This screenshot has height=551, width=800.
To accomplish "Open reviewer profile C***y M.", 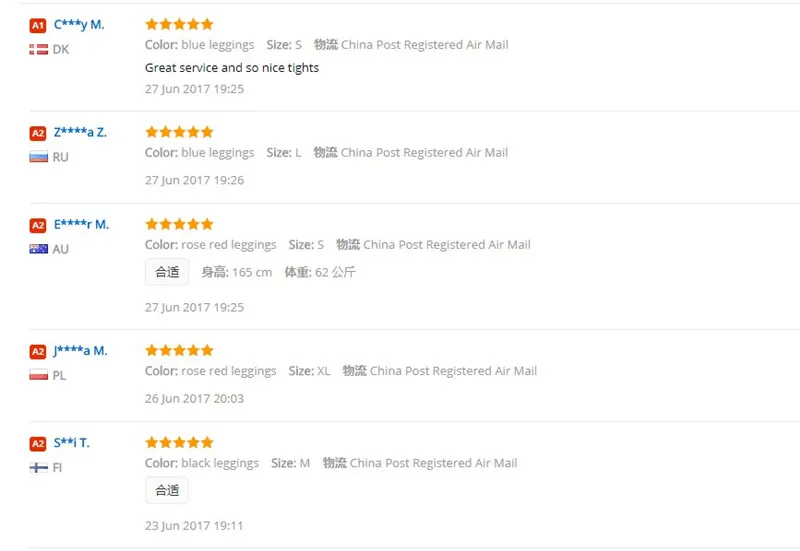I will (79, 24).
